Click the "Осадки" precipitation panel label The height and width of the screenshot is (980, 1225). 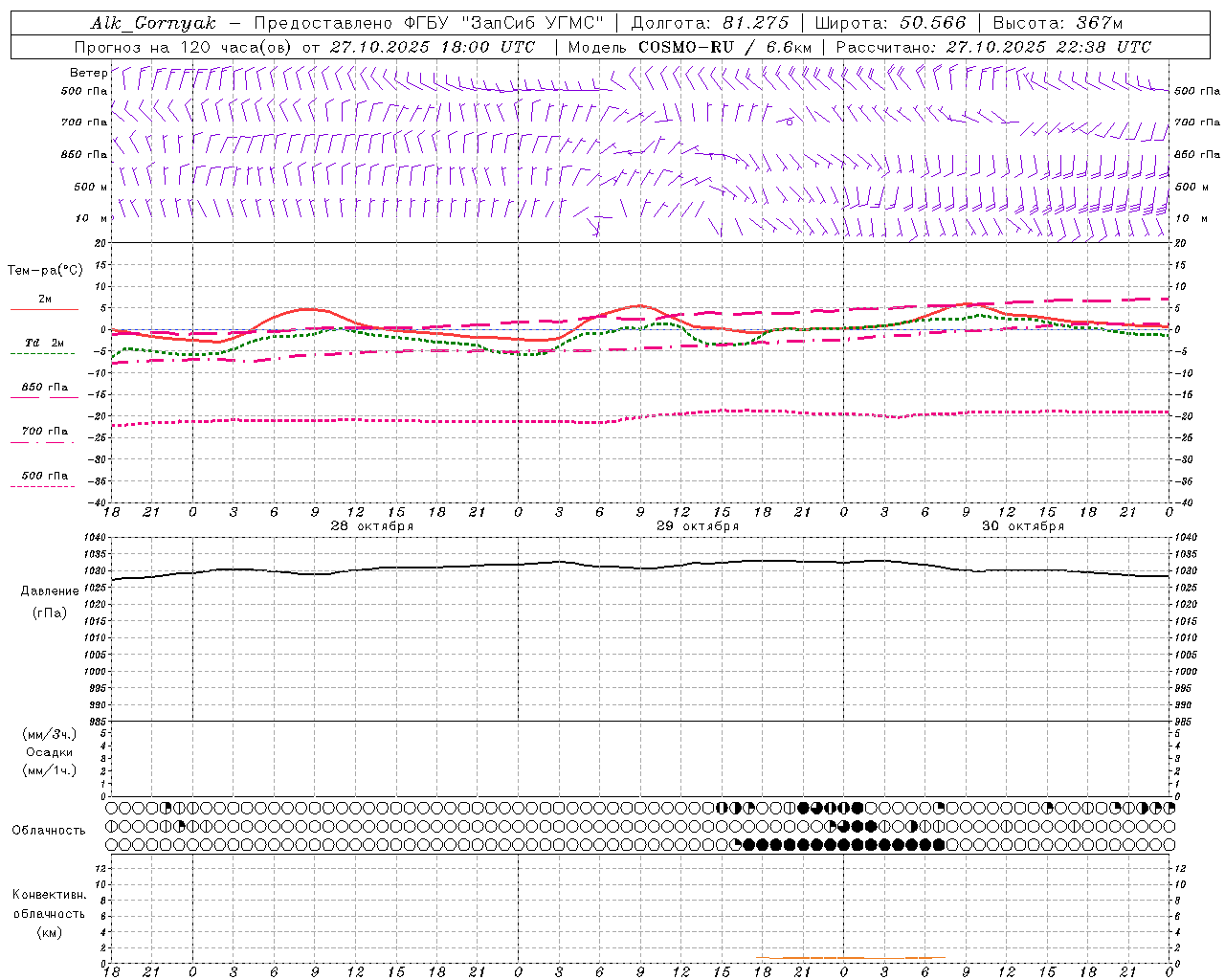pos(50,752)
